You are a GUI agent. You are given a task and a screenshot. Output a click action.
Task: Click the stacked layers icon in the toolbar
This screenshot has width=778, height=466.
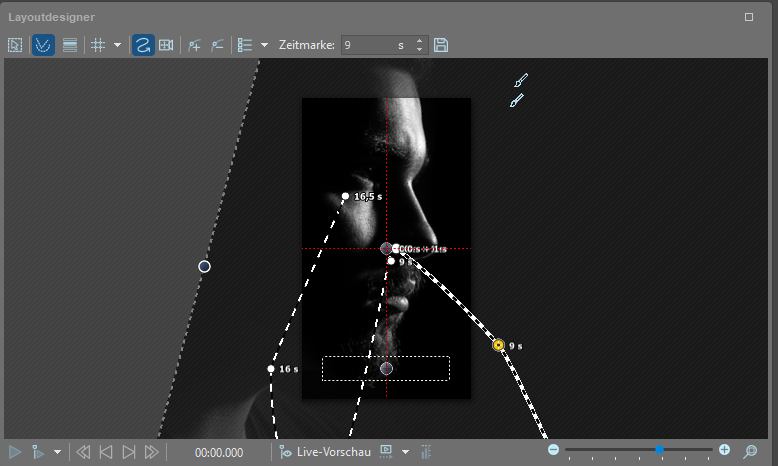click(70, 45)
